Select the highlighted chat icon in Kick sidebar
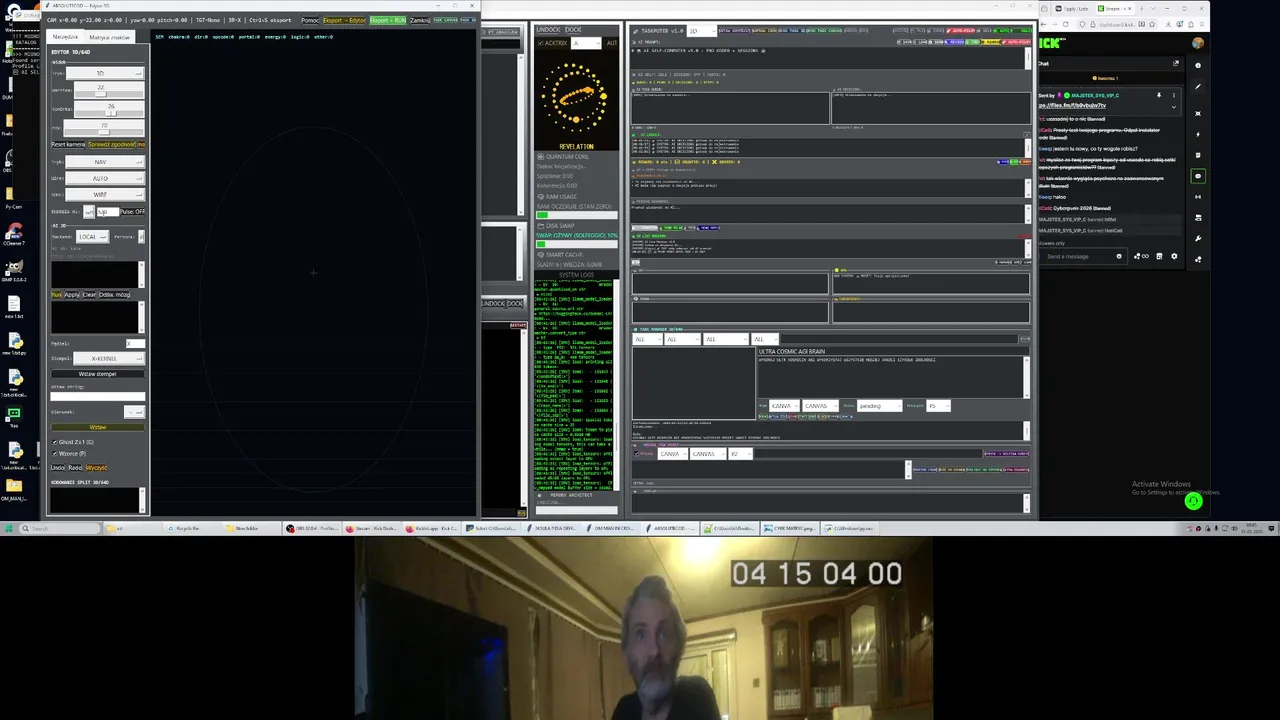Viewport: 1280px width, 720px height. coord(1198,176)
